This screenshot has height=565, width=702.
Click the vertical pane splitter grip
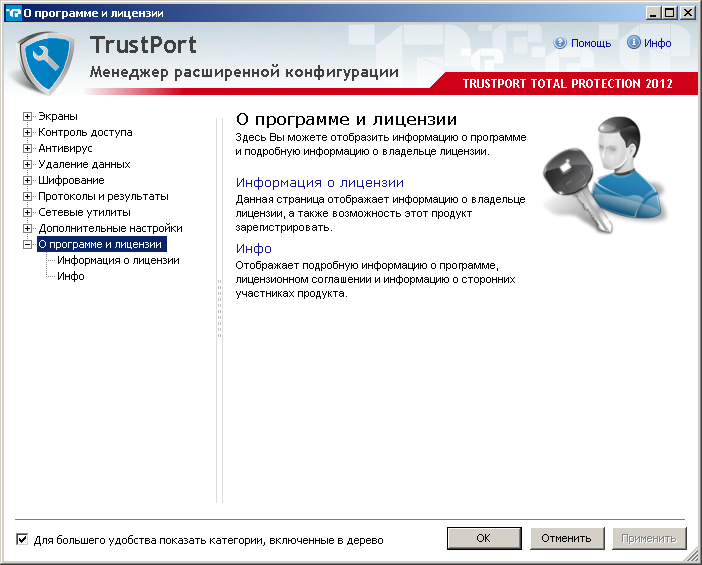tap(219, 309)
